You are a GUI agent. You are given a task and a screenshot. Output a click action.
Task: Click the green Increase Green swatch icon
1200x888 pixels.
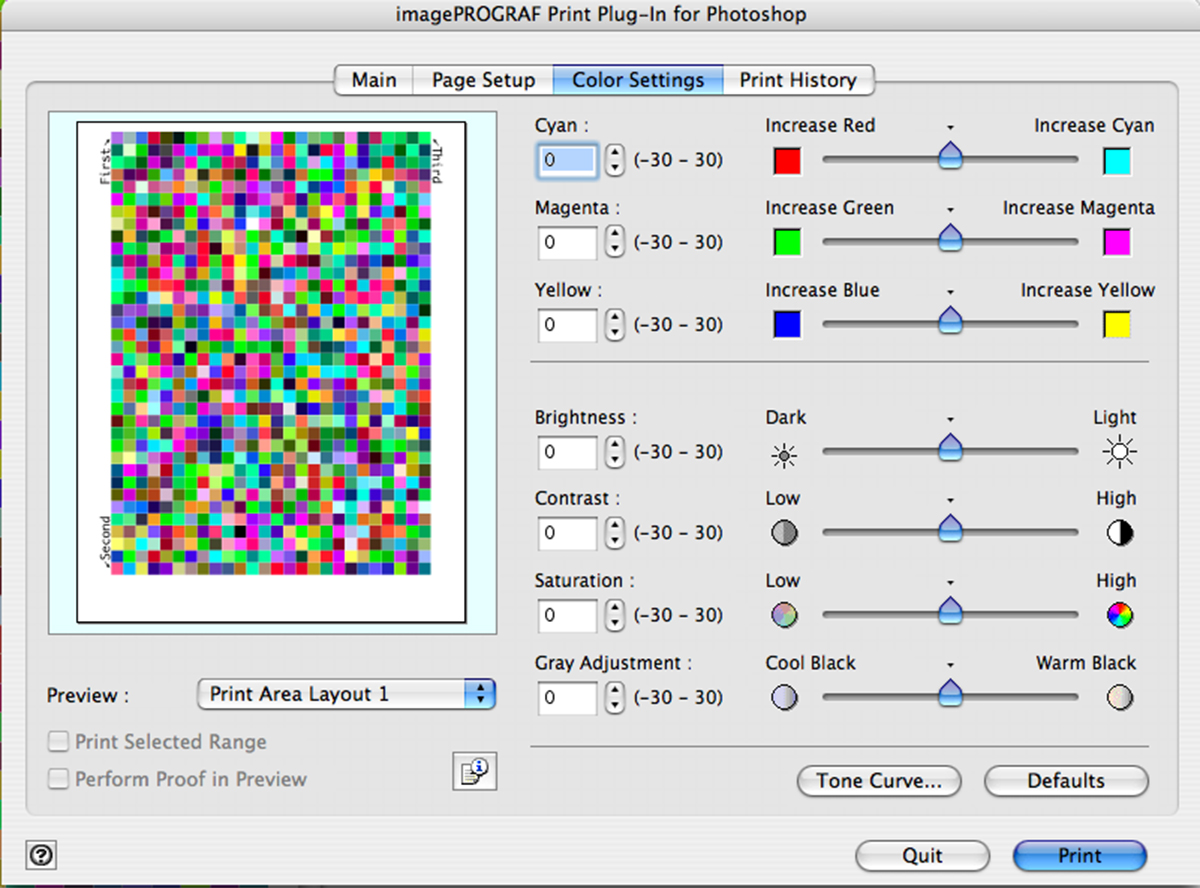point(787,242)
